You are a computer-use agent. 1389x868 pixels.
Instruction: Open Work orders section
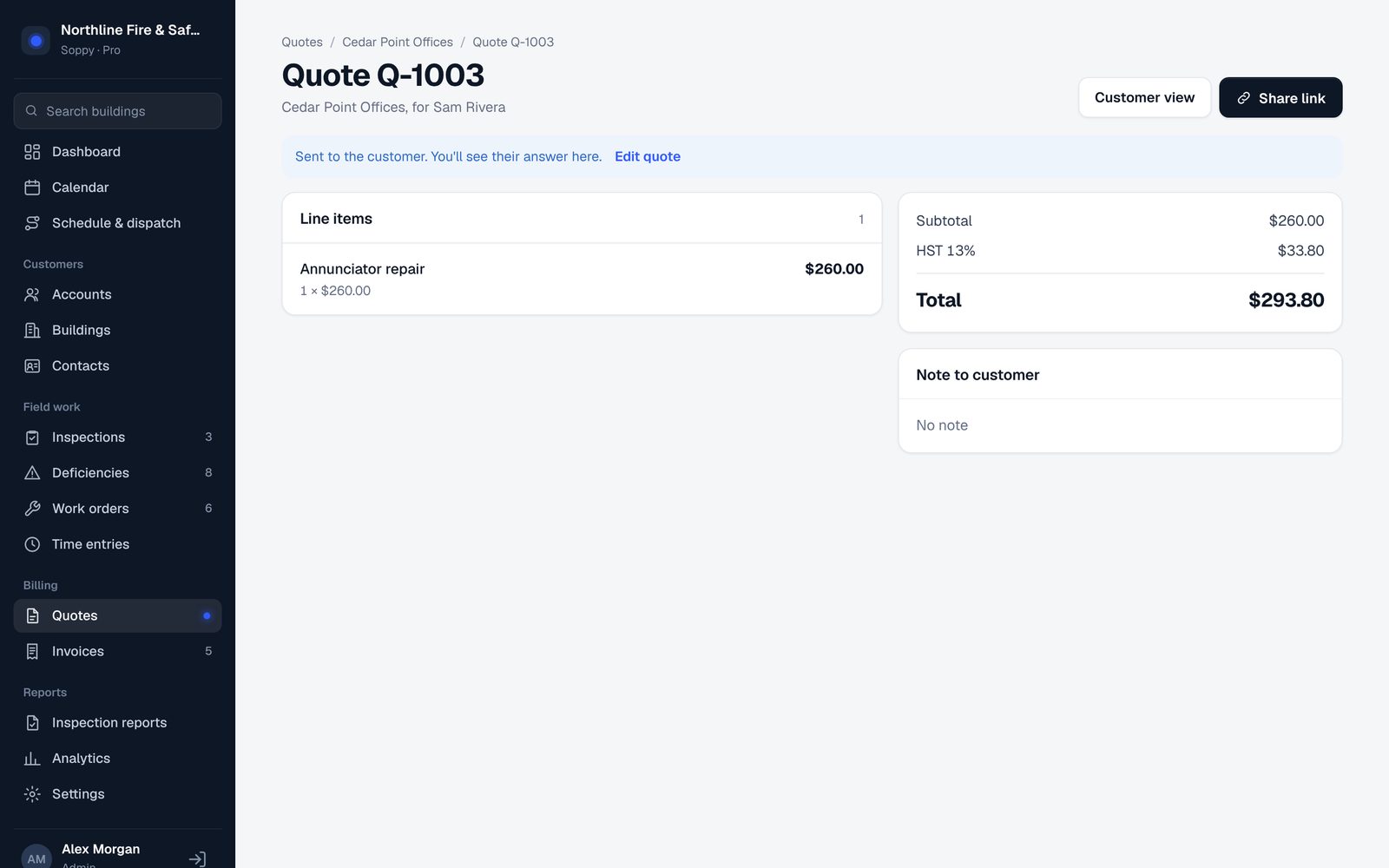(117, 509)
